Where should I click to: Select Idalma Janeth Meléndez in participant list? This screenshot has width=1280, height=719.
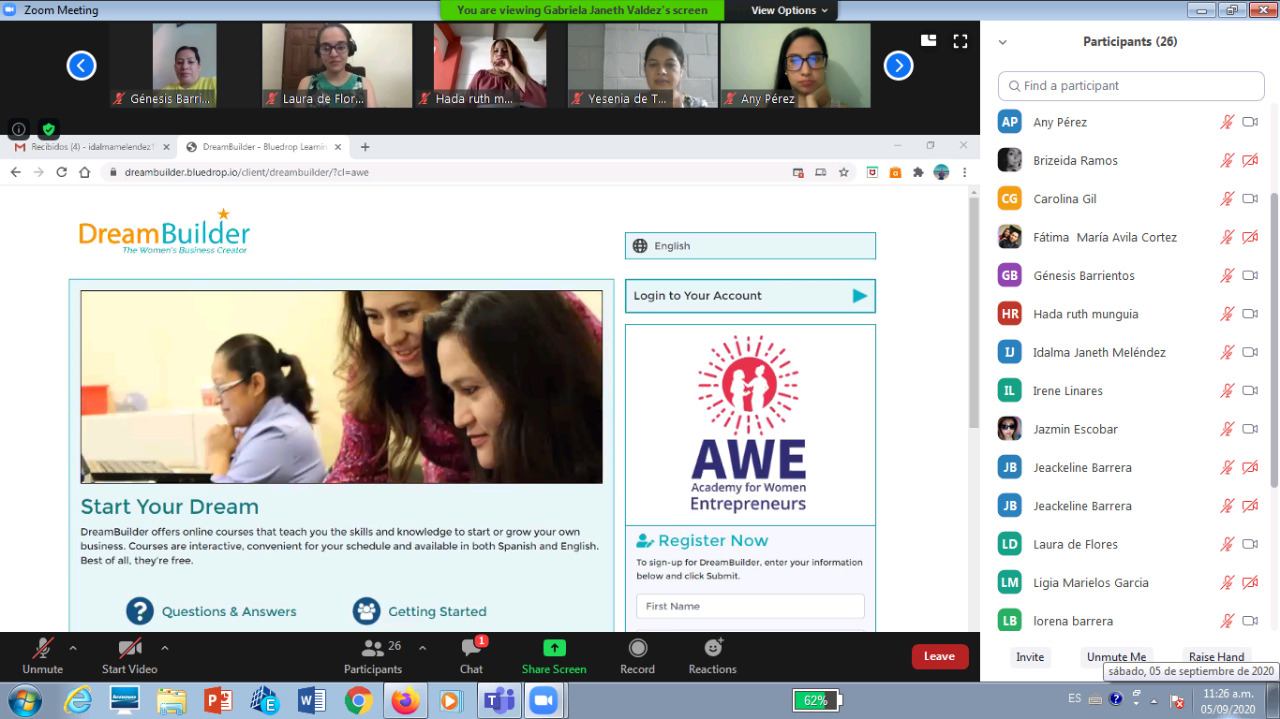point(1132,352)
